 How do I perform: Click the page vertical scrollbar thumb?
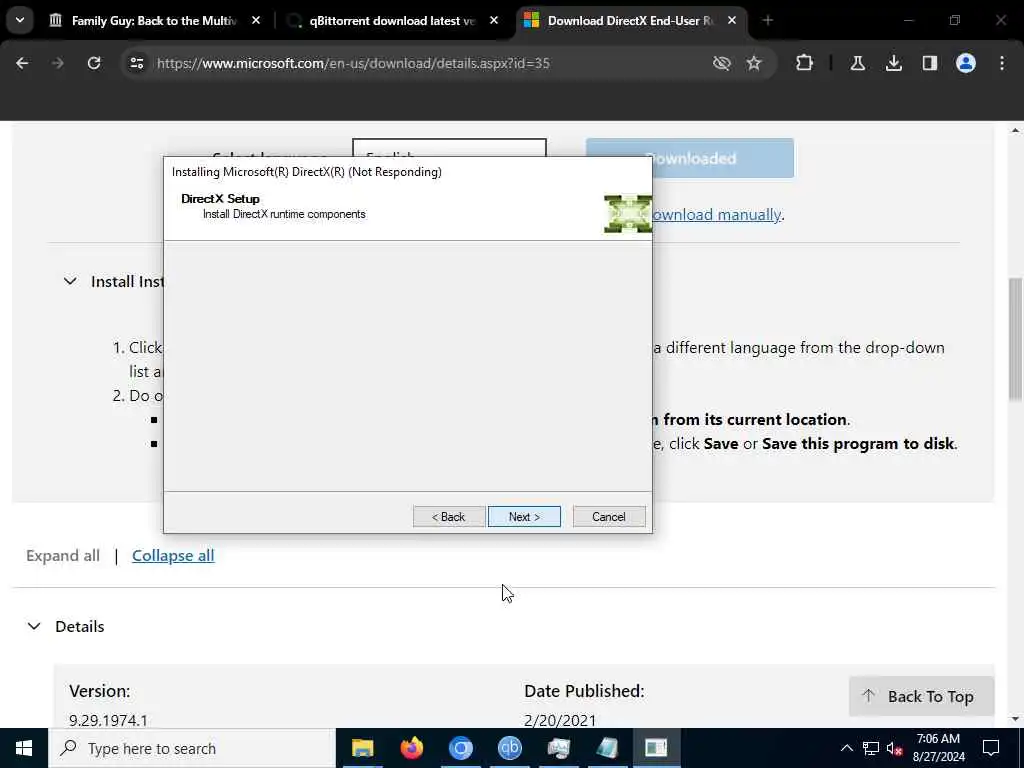coord(1015,338)
